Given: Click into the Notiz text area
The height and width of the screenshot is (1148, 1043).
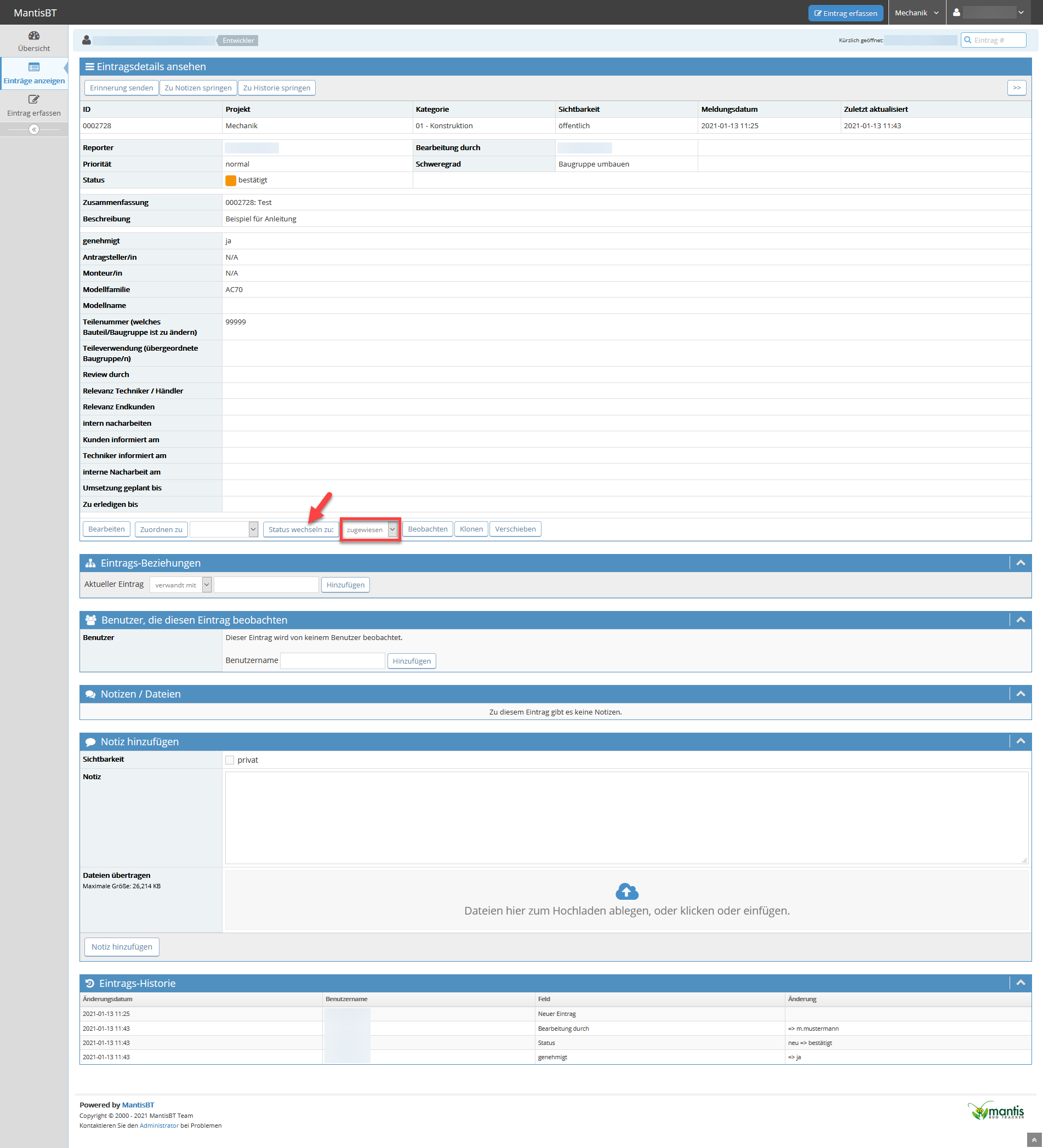Looking at the screenshot, I should pos(626,817).
